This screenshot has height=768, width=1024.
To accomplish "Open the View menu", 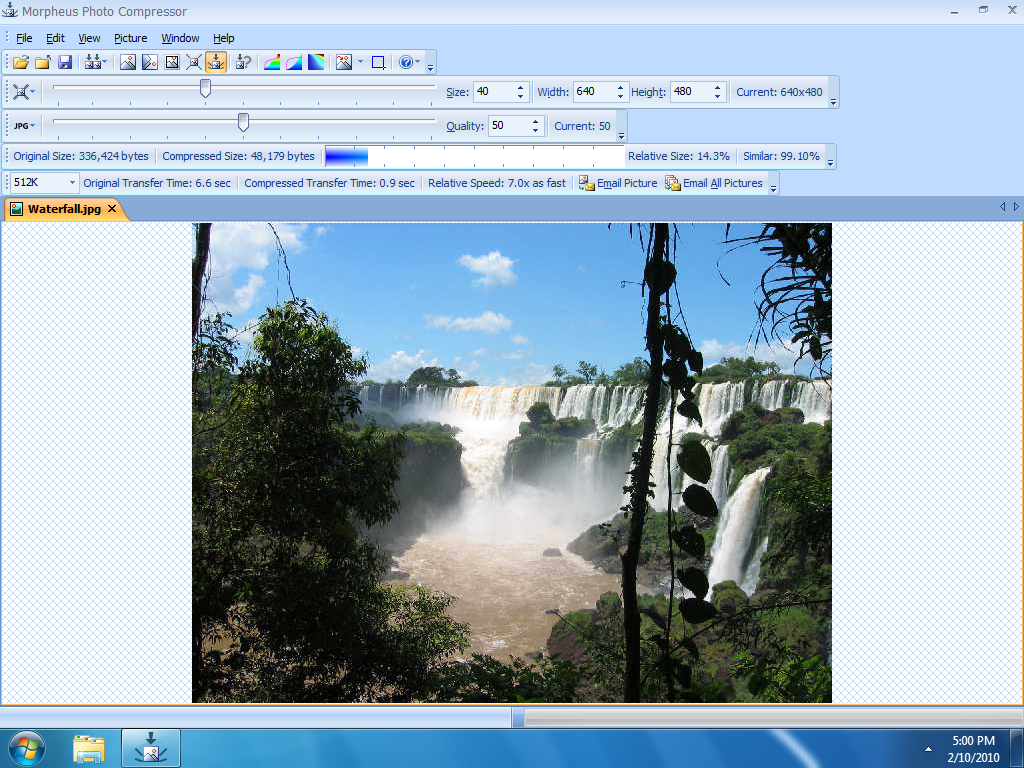I will 89,38.
